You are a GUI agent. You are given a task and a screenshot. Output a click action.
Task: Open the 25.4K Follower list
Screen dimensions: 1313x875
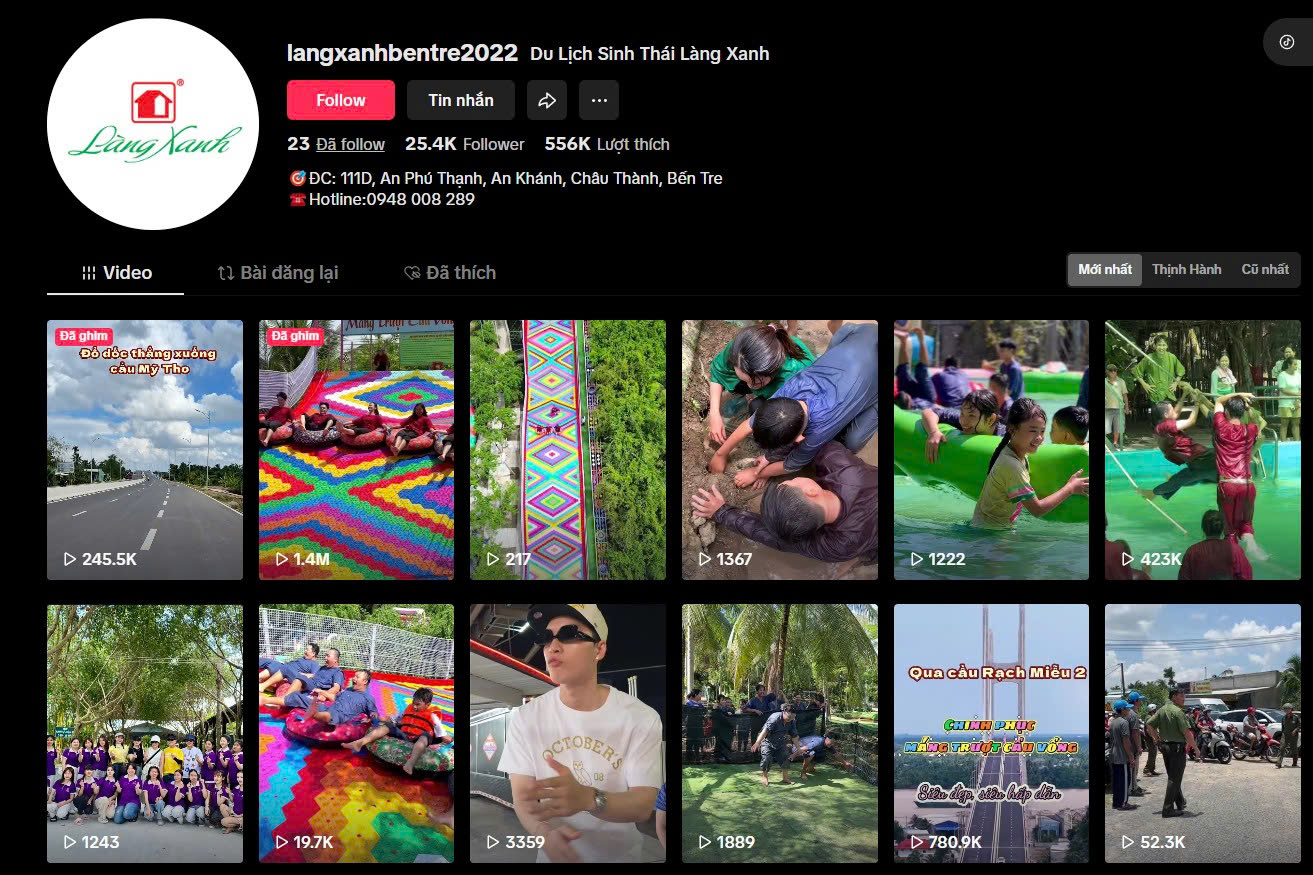(x=465, y=144)
